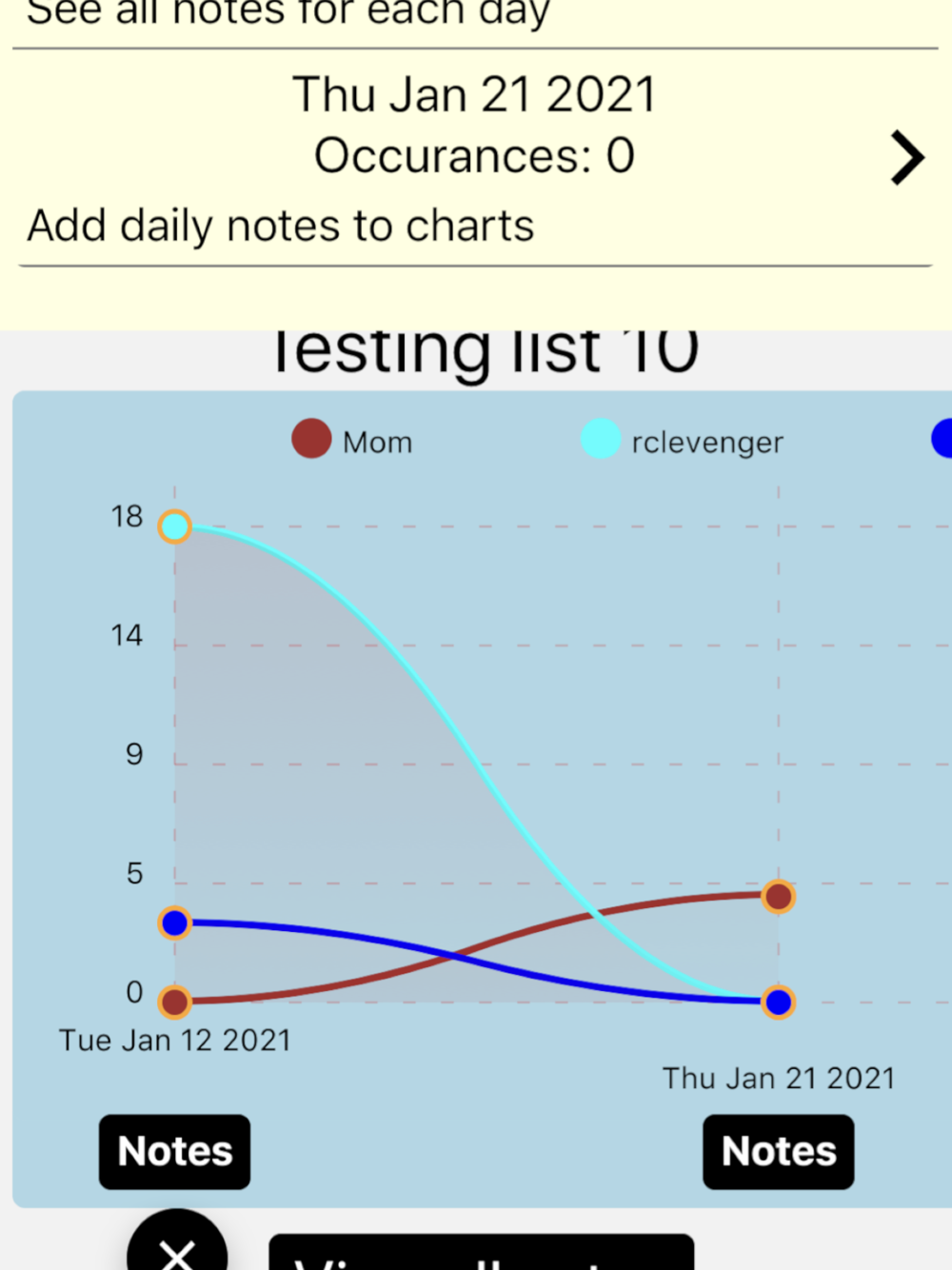Select blue data point on Jan 21

(779, 1002)
